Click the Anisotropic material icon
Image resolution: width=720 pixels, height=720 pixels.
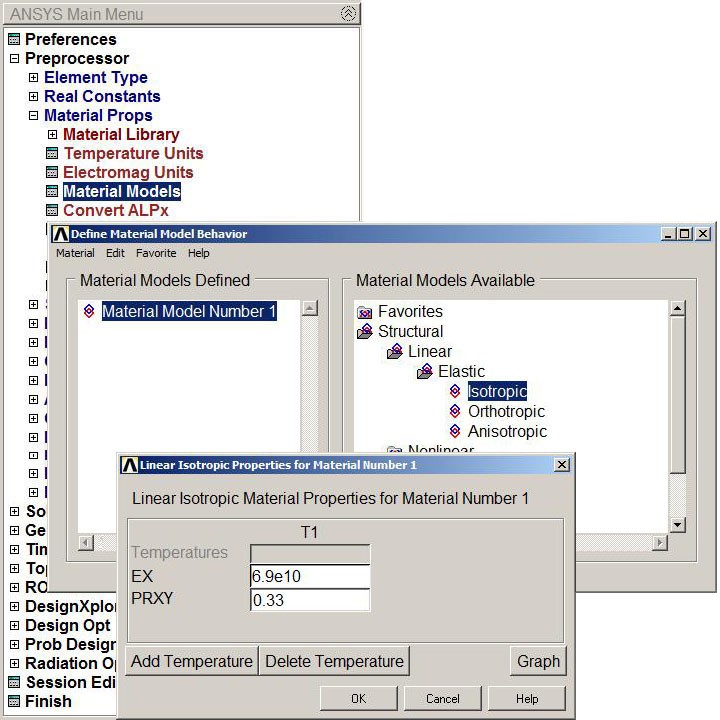coord(456,432)
